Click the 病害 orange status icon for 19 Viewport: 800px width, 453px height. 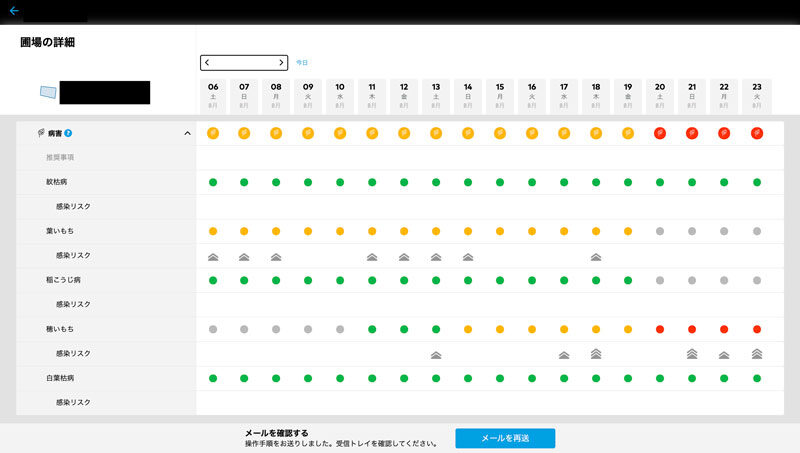pos(628,133)
